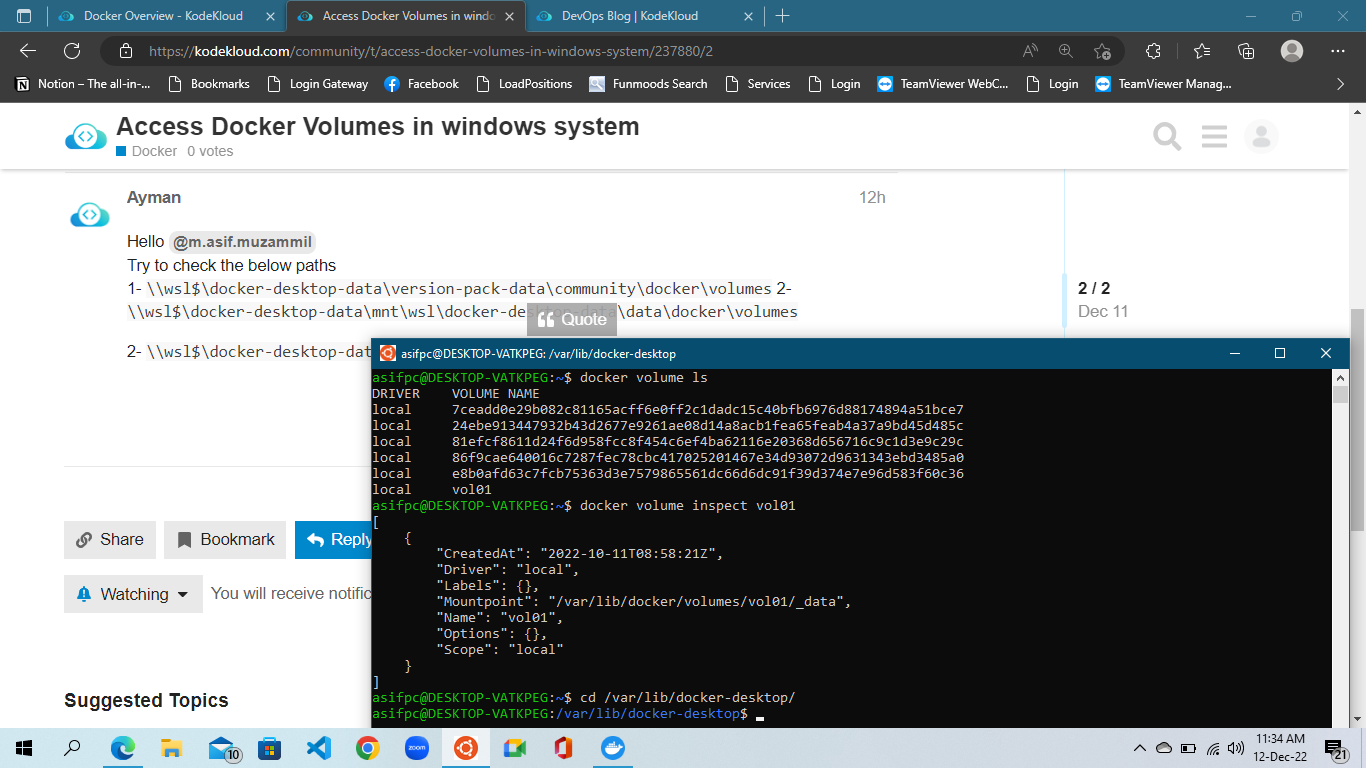The width and height of the screenshot is (1366, 768).
Task: Open Zoom app from taskbar
Action: pyautogui.click(x=416, y=748)
